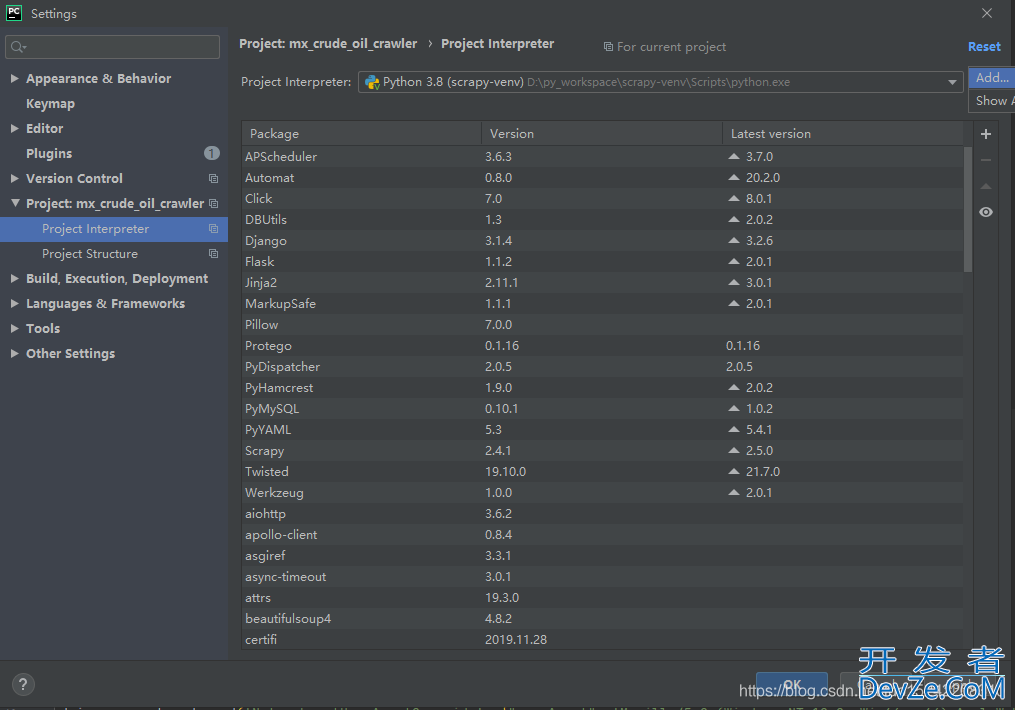Viewport: 1015px width, 710px height.
Task: Click upgrade arrow in Django row
Action: pos(733,241)
